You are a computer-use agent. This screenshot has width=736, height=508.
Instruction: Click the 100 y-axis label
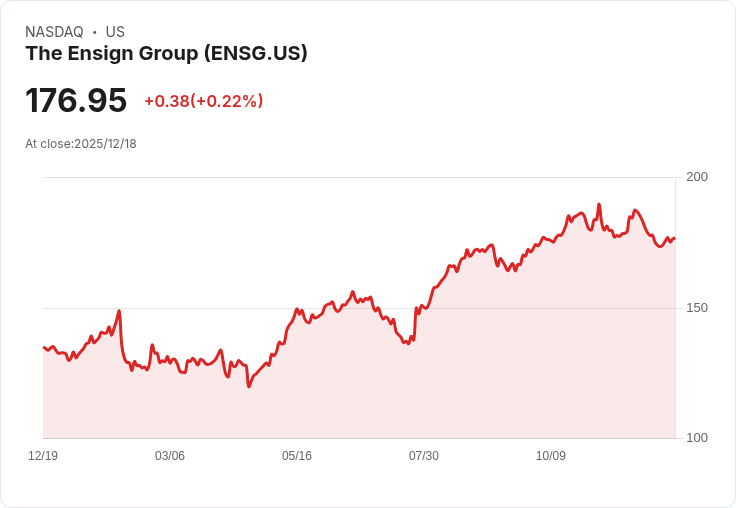coord(697,438)
